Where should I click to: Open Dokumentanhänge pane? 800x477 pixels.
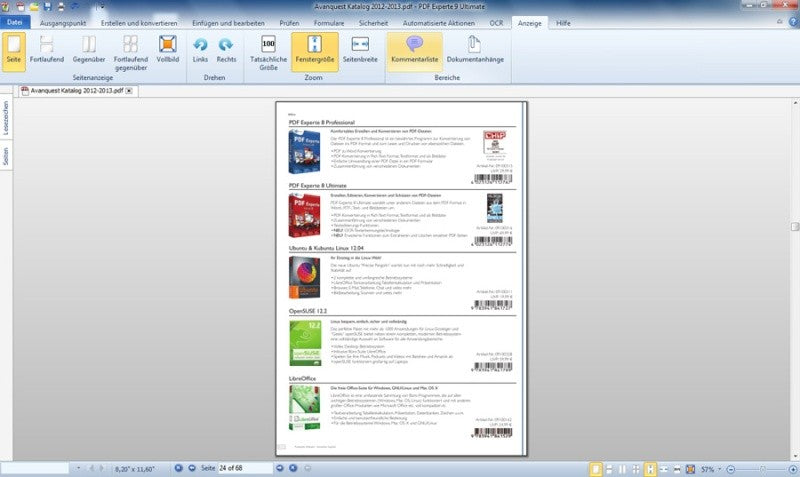[475, 51]
